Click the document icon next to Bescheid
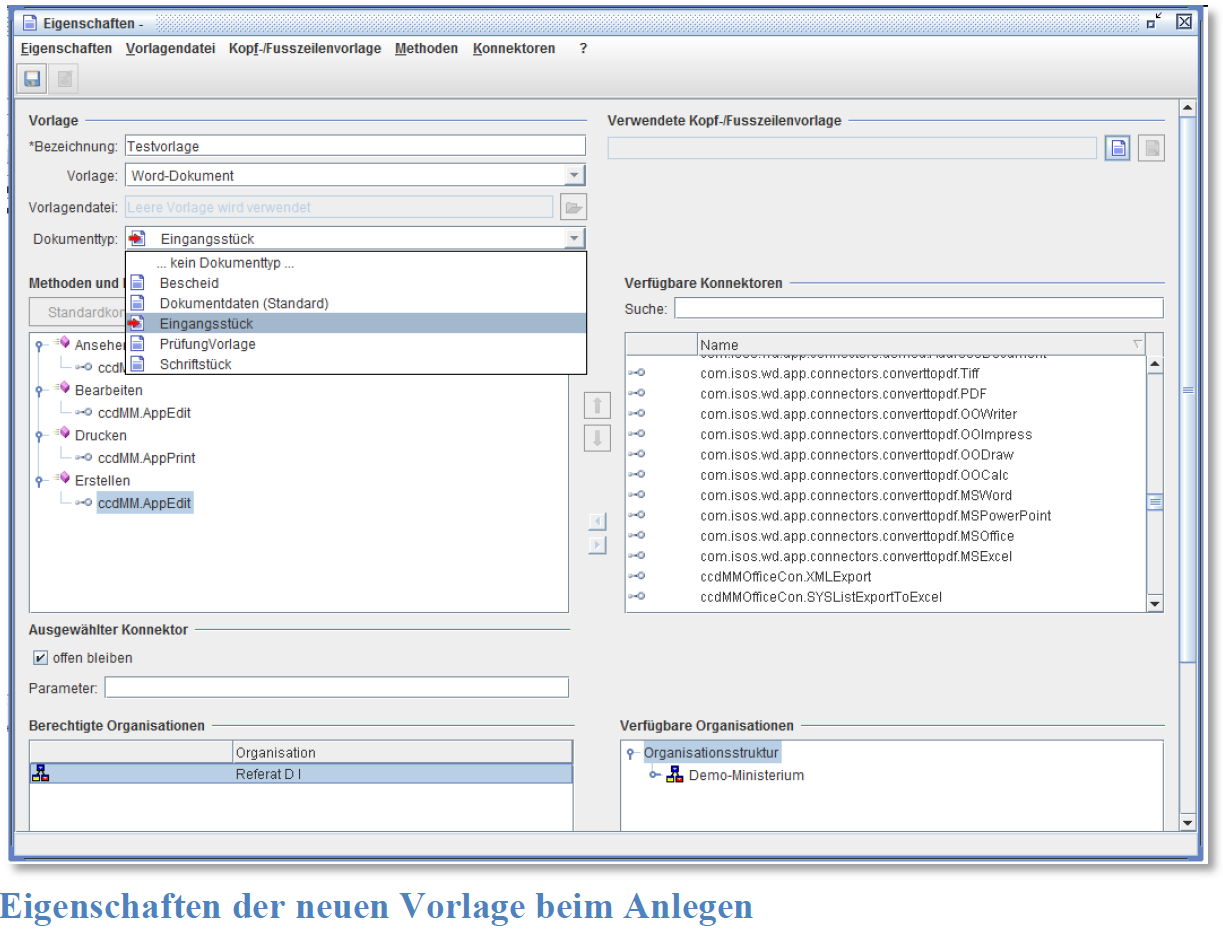 click(137, 283)
